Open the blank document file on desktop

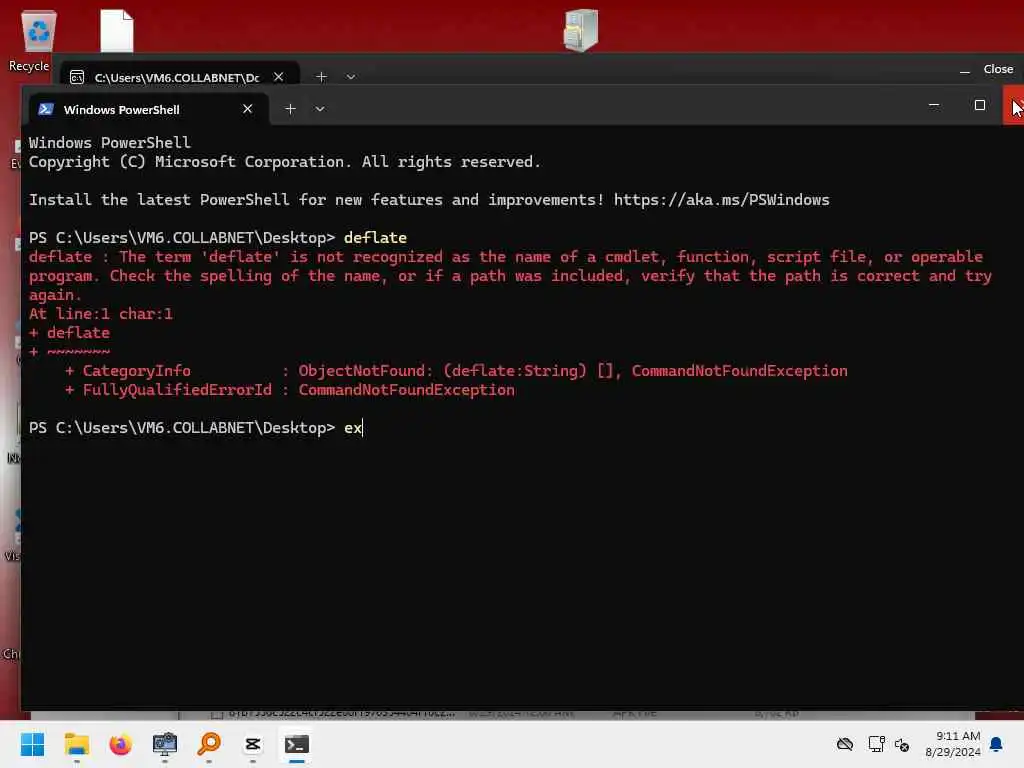click(117, 31)
